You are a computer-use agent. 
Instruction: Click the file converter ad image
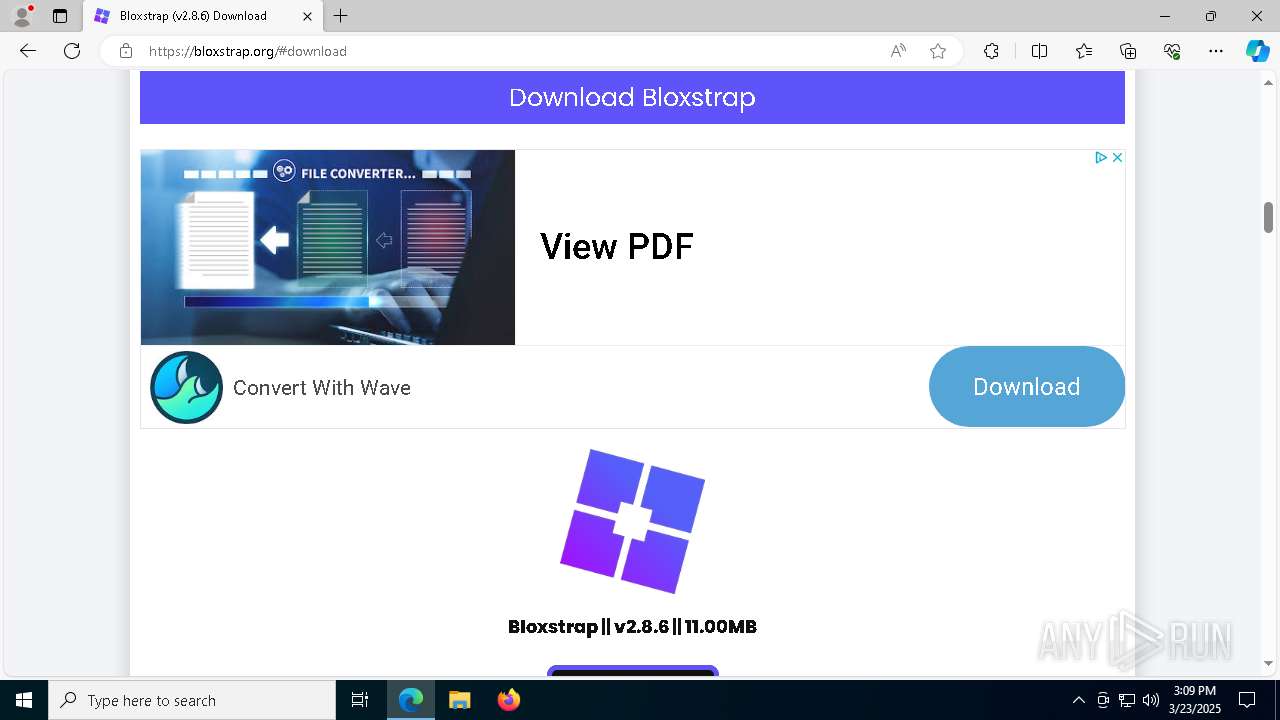[x=328, y=247]
